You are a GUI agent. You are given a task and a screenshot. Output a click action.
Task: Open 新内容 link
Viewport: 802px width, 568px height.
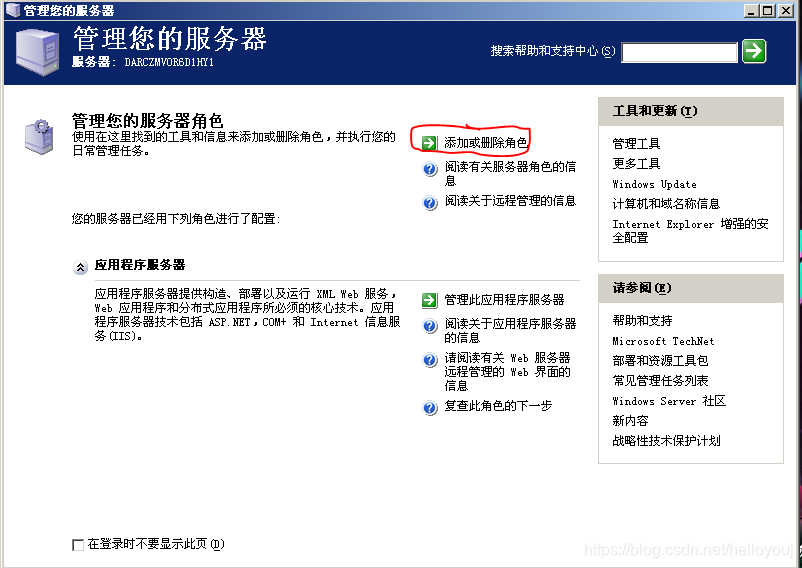pos(630,420)
